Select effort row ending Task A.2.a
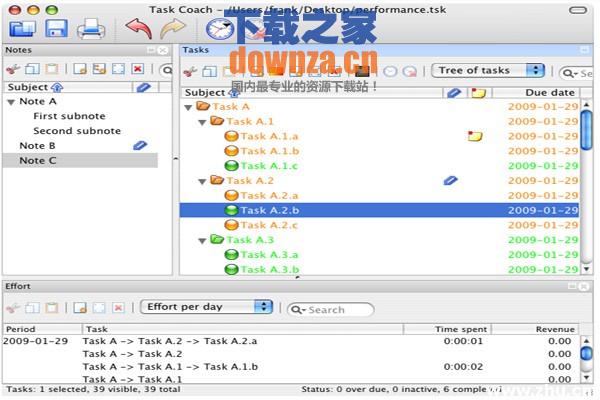Screen dimensions: 600x400 [291, 341]
